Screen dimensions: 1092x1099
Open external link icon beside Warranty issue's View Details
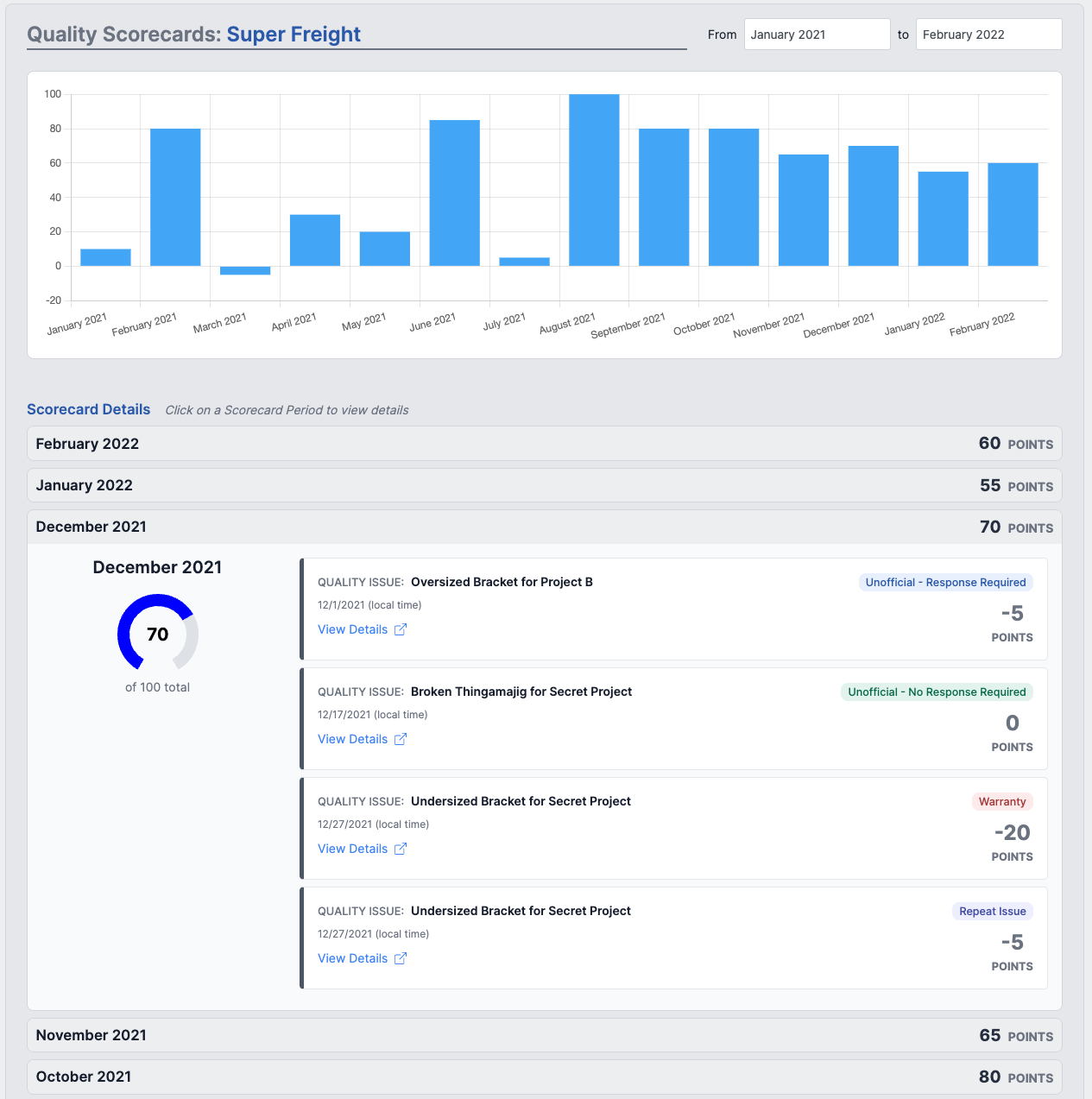(x=401, y=849)
